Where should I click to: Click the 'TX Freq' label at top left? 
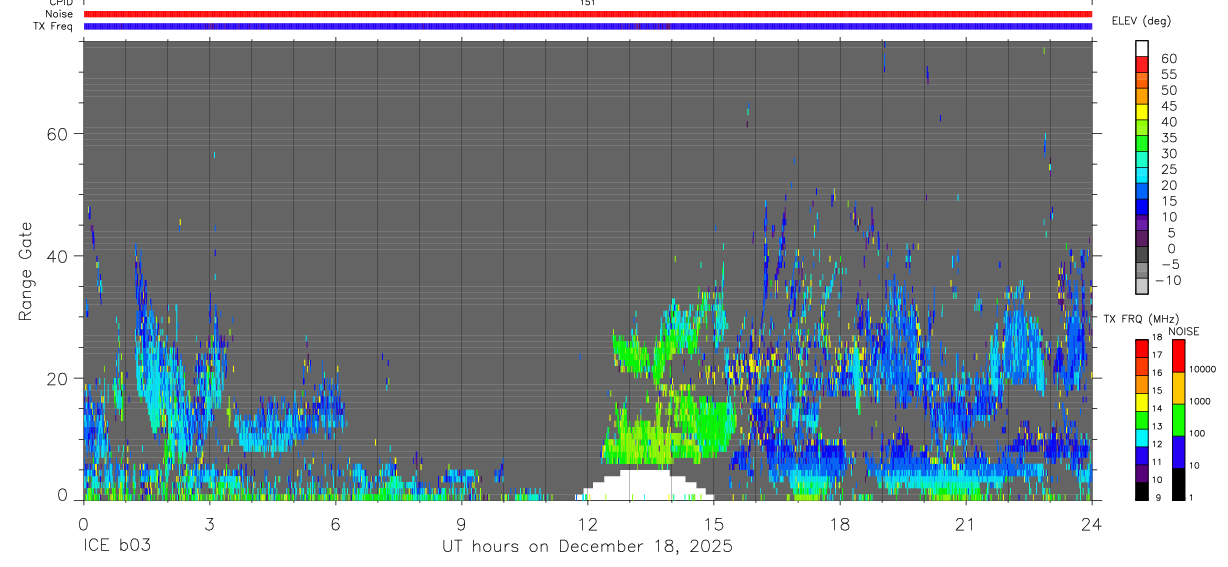pos(54,26)
